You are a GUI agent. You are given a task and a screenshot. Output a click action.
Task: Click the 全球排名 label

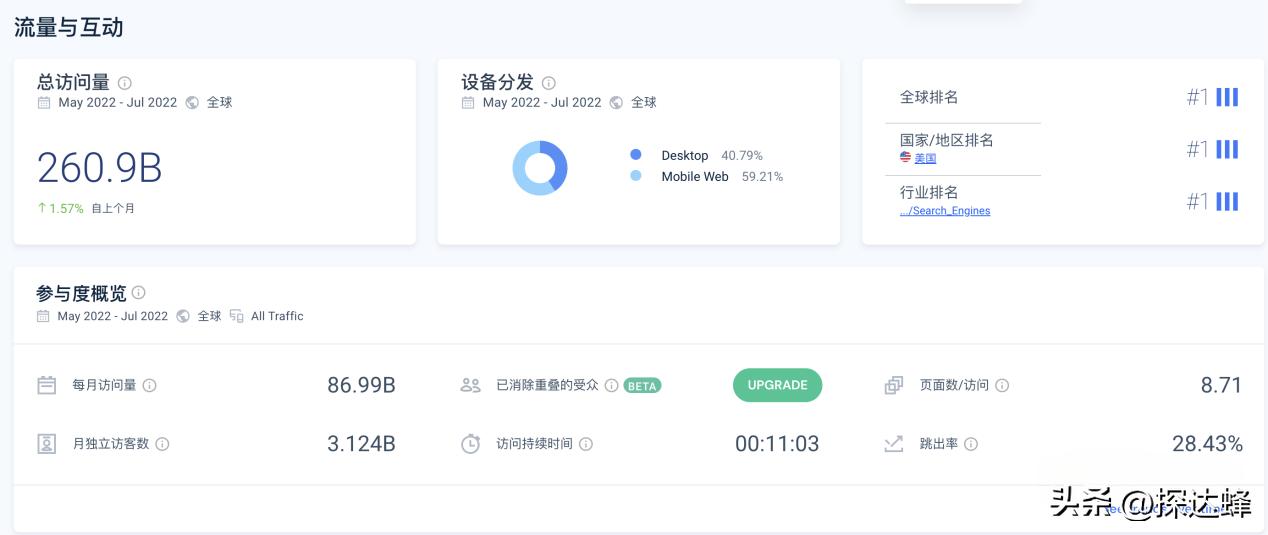tap(929, 97)
